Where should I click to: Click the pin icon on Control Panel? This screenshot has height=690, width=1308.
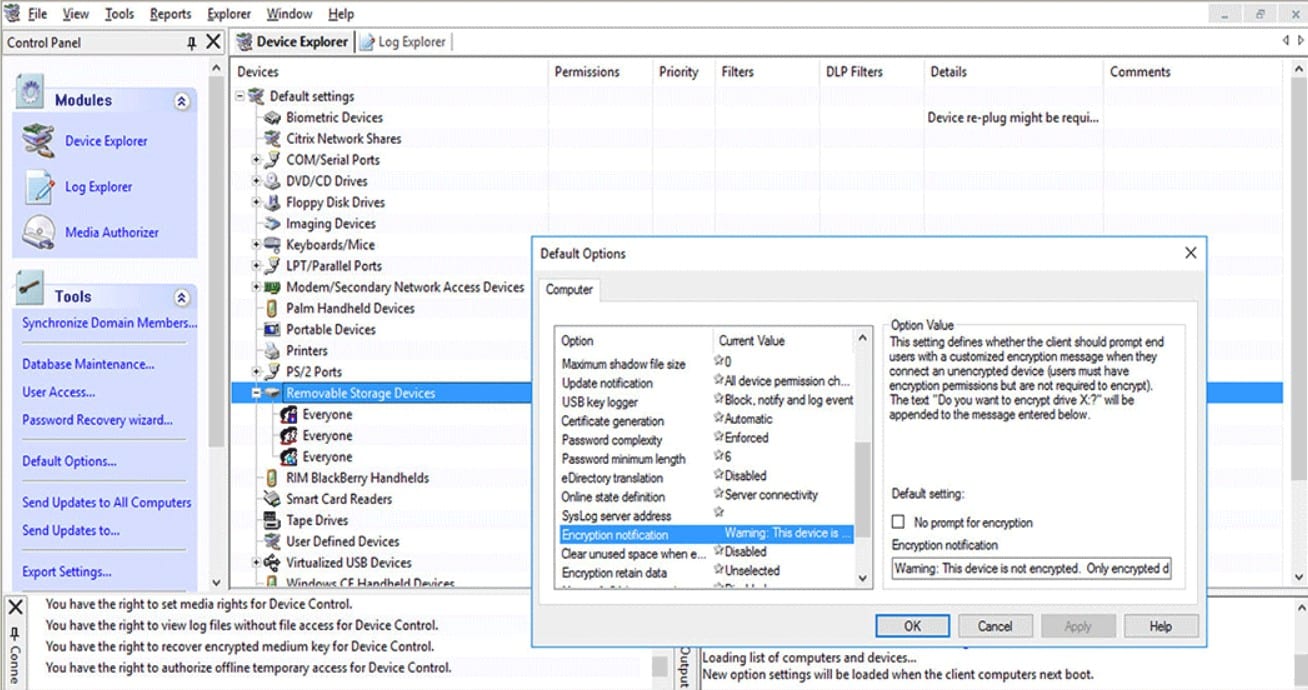[191, 43]
